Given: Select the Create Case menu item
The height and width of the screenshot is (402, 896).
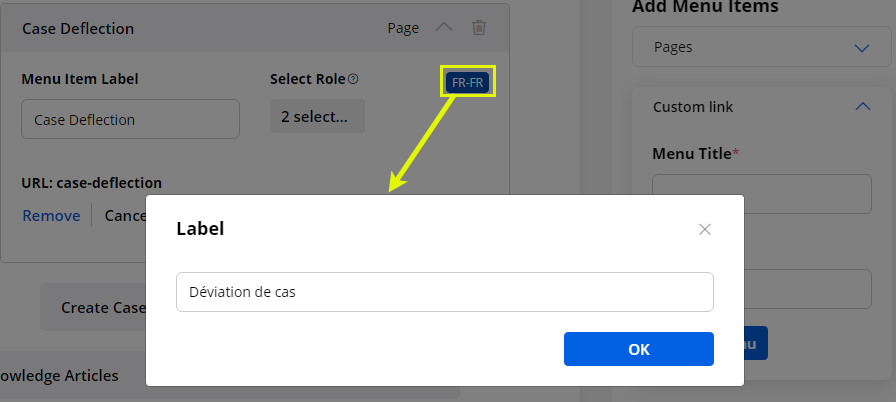Looking at the screenshot, I should click(93, 307).
